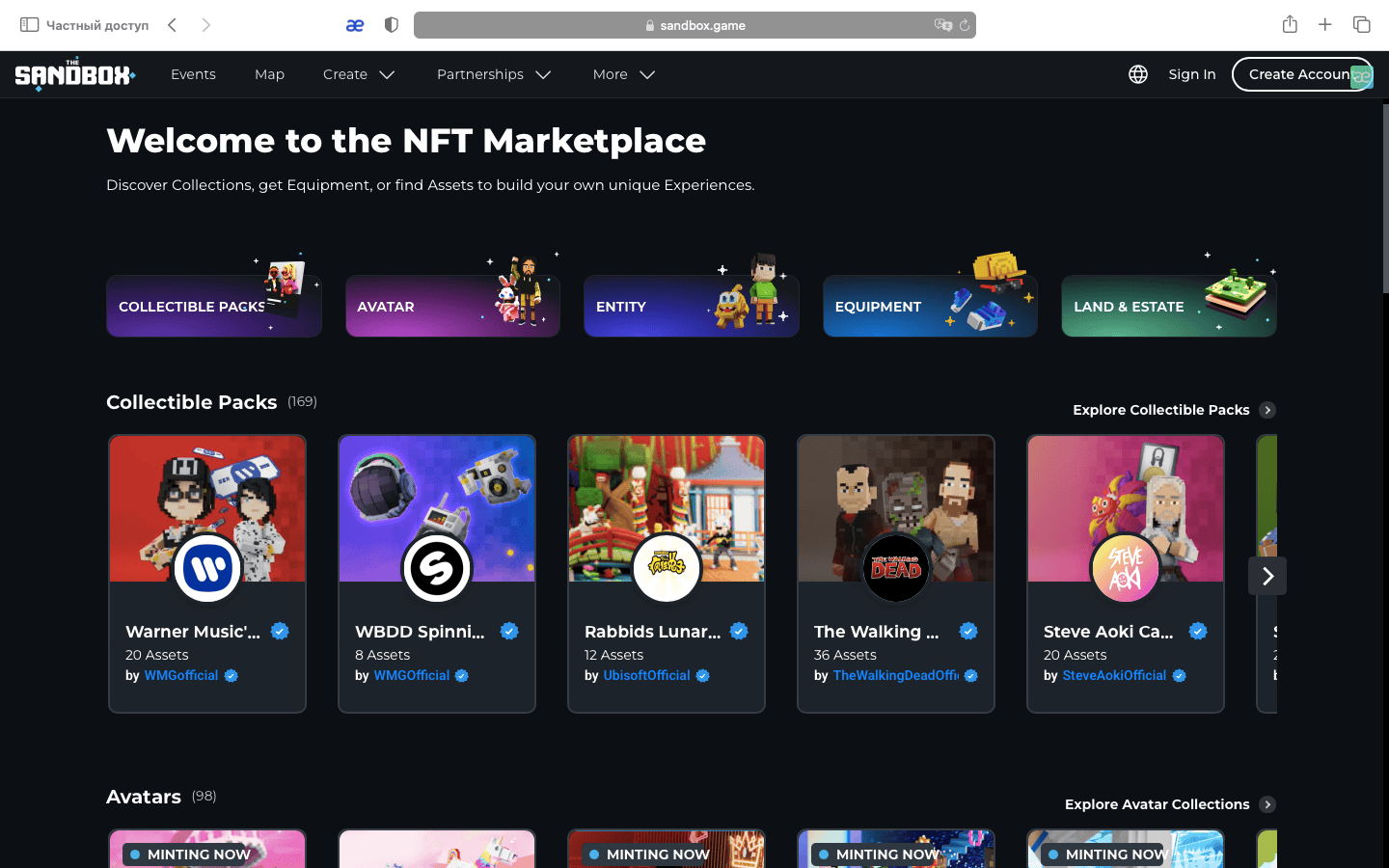Reload the sandbox.game page
The height and width of the screenshot is (868, 1389).
[964, 25]
